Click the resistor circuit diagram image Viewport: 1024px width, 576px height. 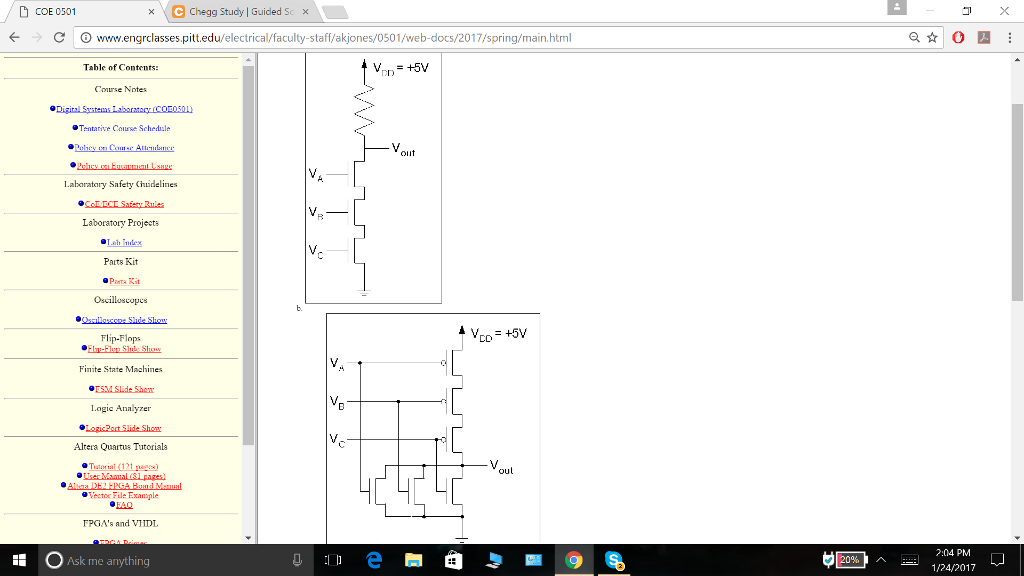pos(374,178)
